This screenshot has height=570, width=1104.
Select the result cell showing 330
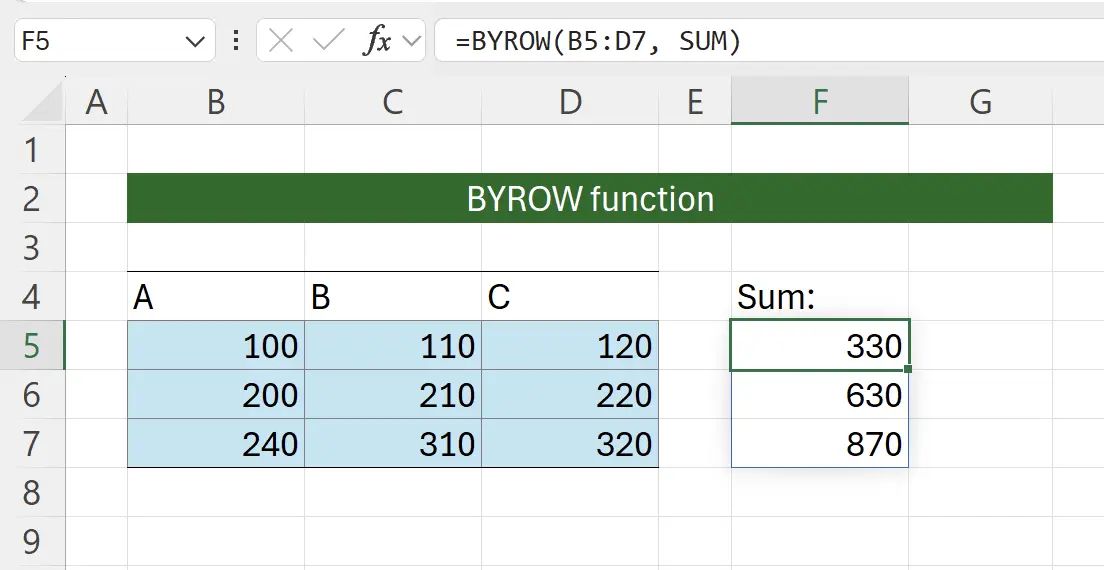(820, 346)
